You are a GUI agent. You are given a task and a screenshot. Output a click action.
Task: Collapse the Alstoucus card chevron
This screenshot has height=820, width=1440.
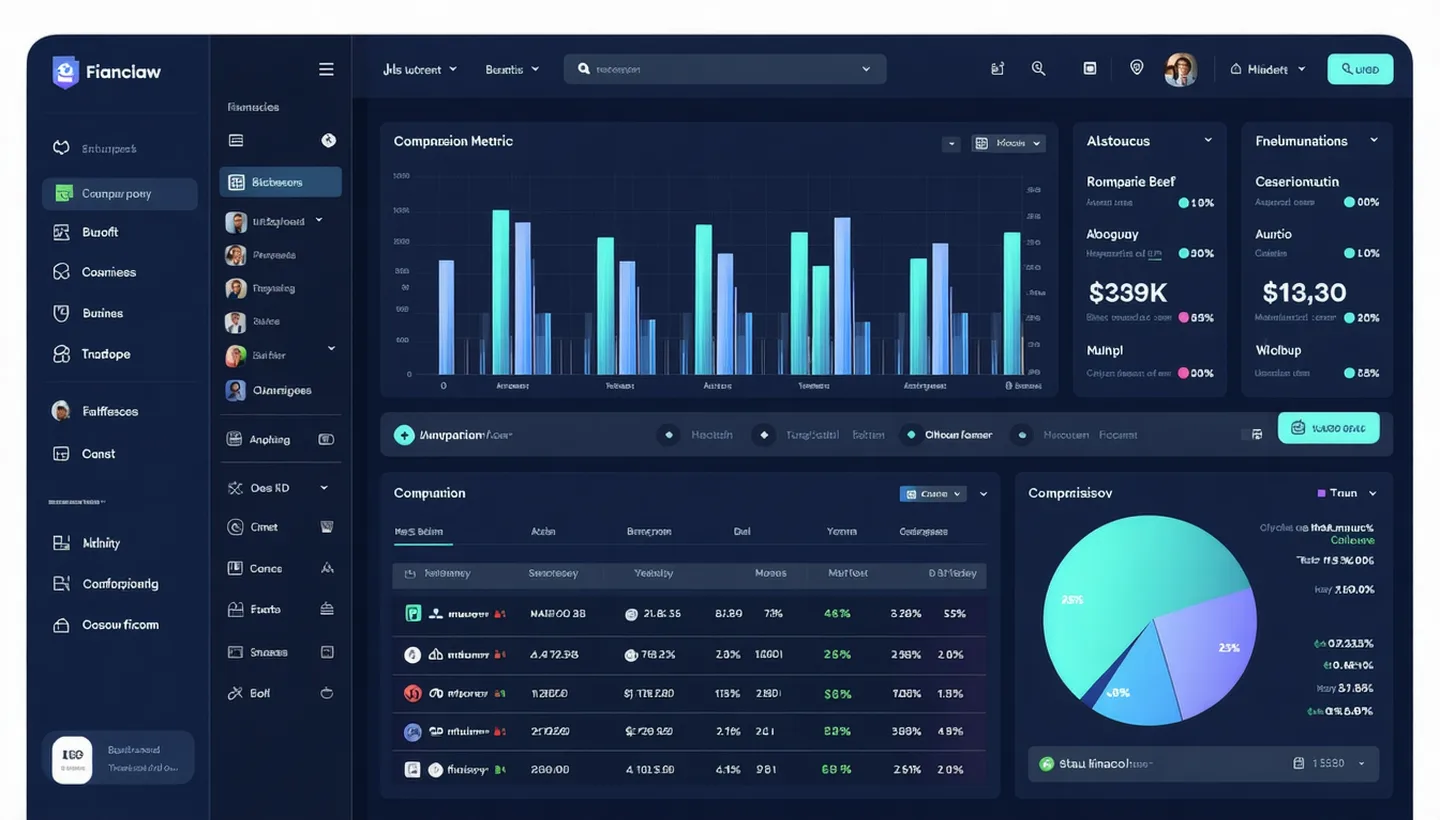pyautogui.click(x=1208, y=140)
